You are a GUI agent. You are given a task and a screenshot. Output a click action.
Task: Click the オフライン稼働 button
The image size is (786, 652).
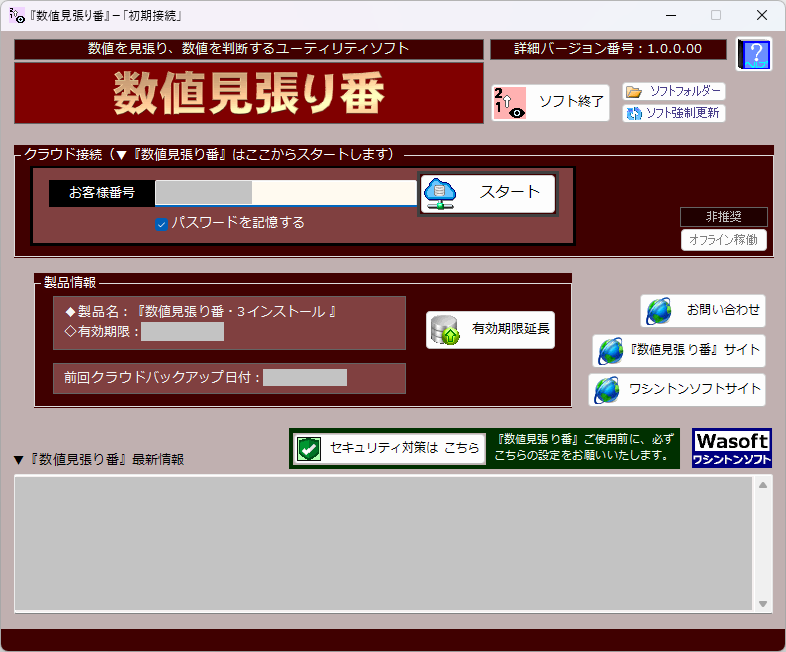pyautogui.click(x=723, y=240)
